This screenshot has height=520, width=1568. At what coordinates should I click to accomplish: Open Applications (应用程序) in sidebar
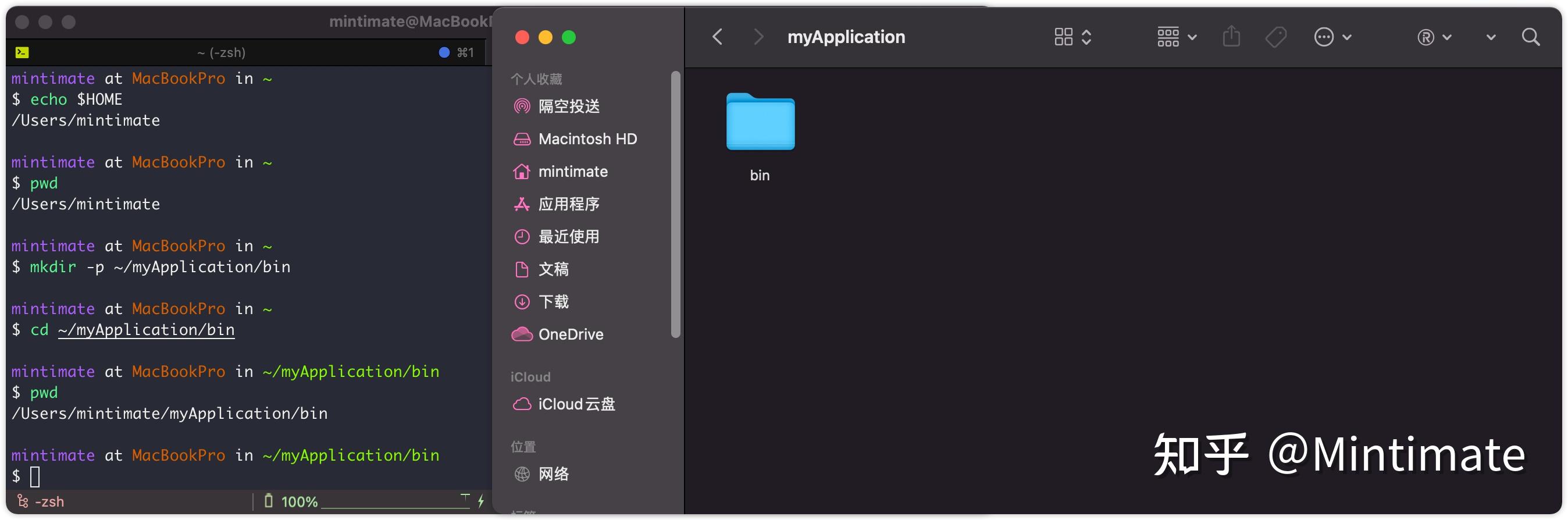pos(569,204)
